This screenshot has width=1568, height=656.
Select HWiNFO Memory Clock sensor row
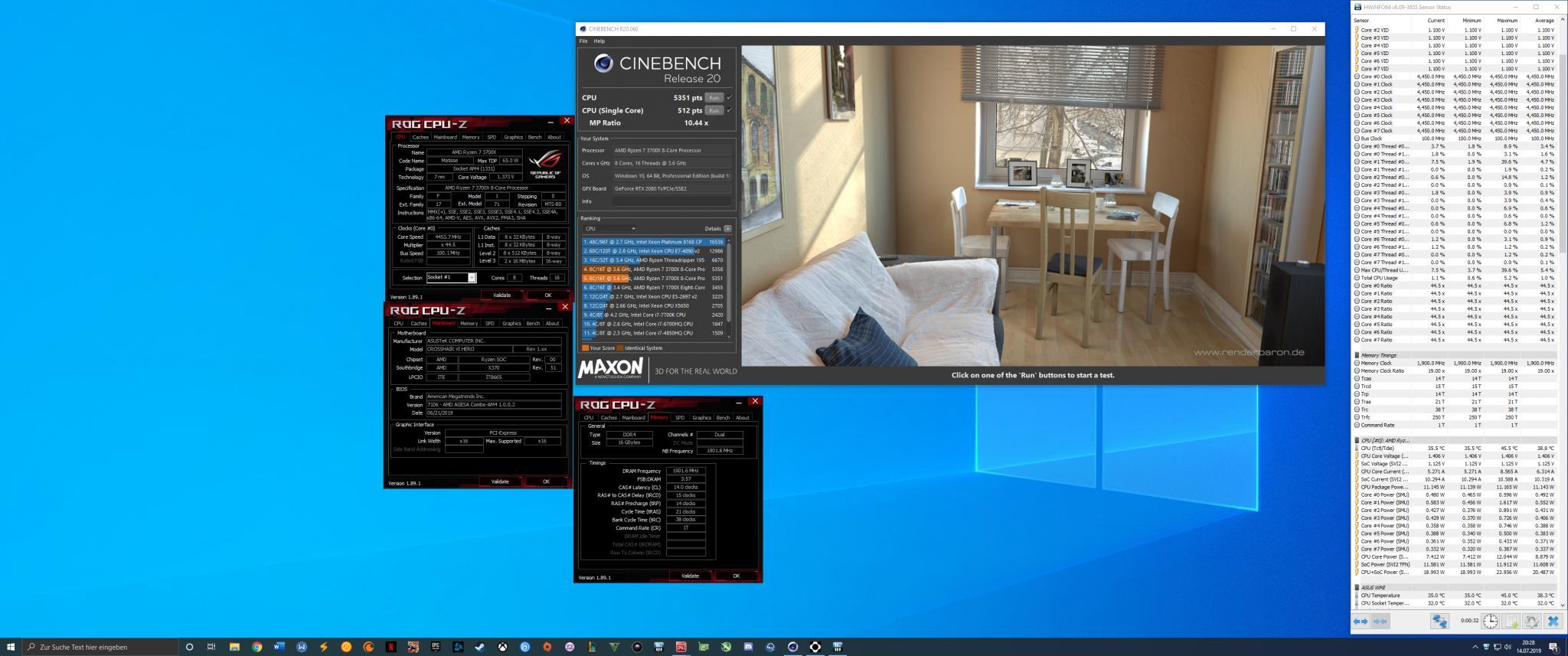click(x=1455, y=363)
